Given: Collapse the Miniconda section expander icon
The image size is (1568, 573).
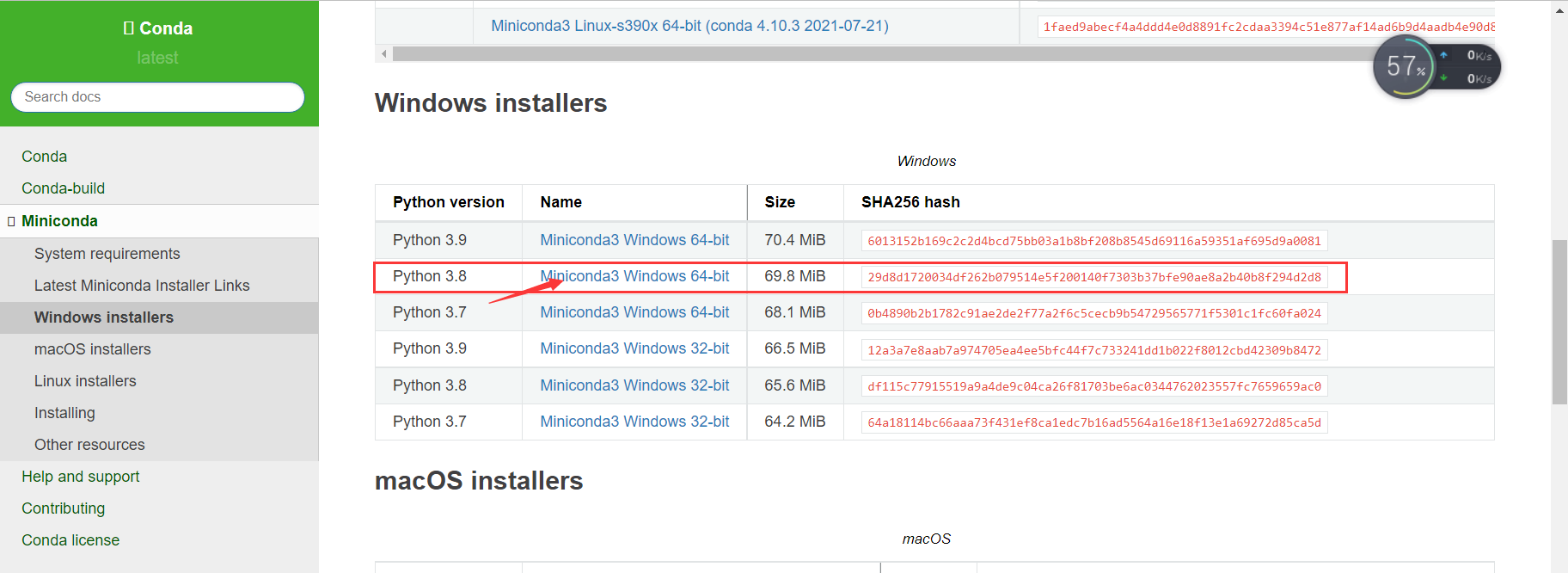Looking at the screenshot, I should click(11, 221).
